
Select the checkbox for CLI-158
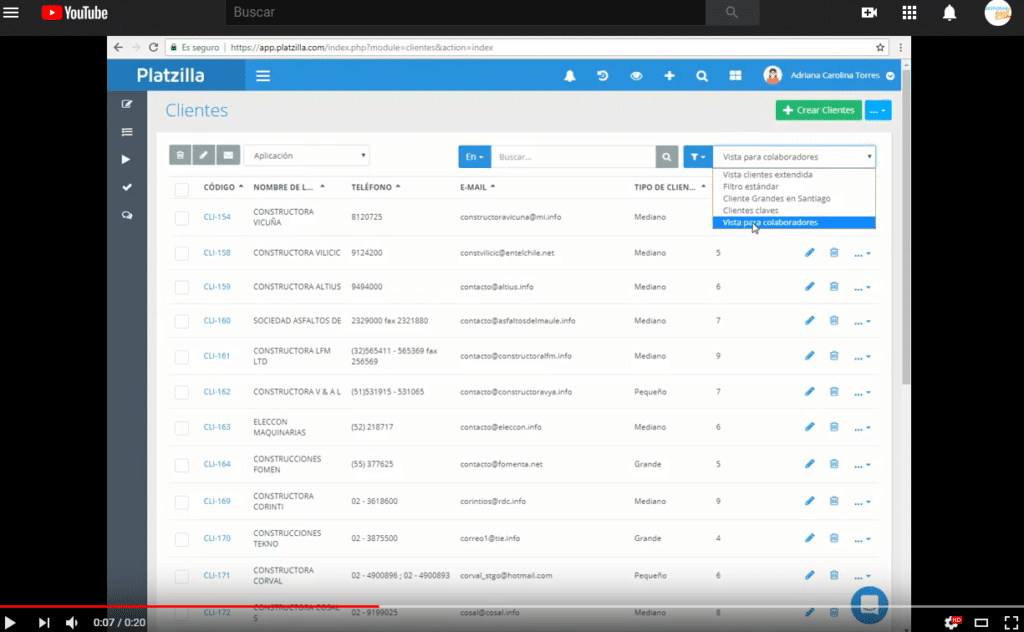click(182, 253)
